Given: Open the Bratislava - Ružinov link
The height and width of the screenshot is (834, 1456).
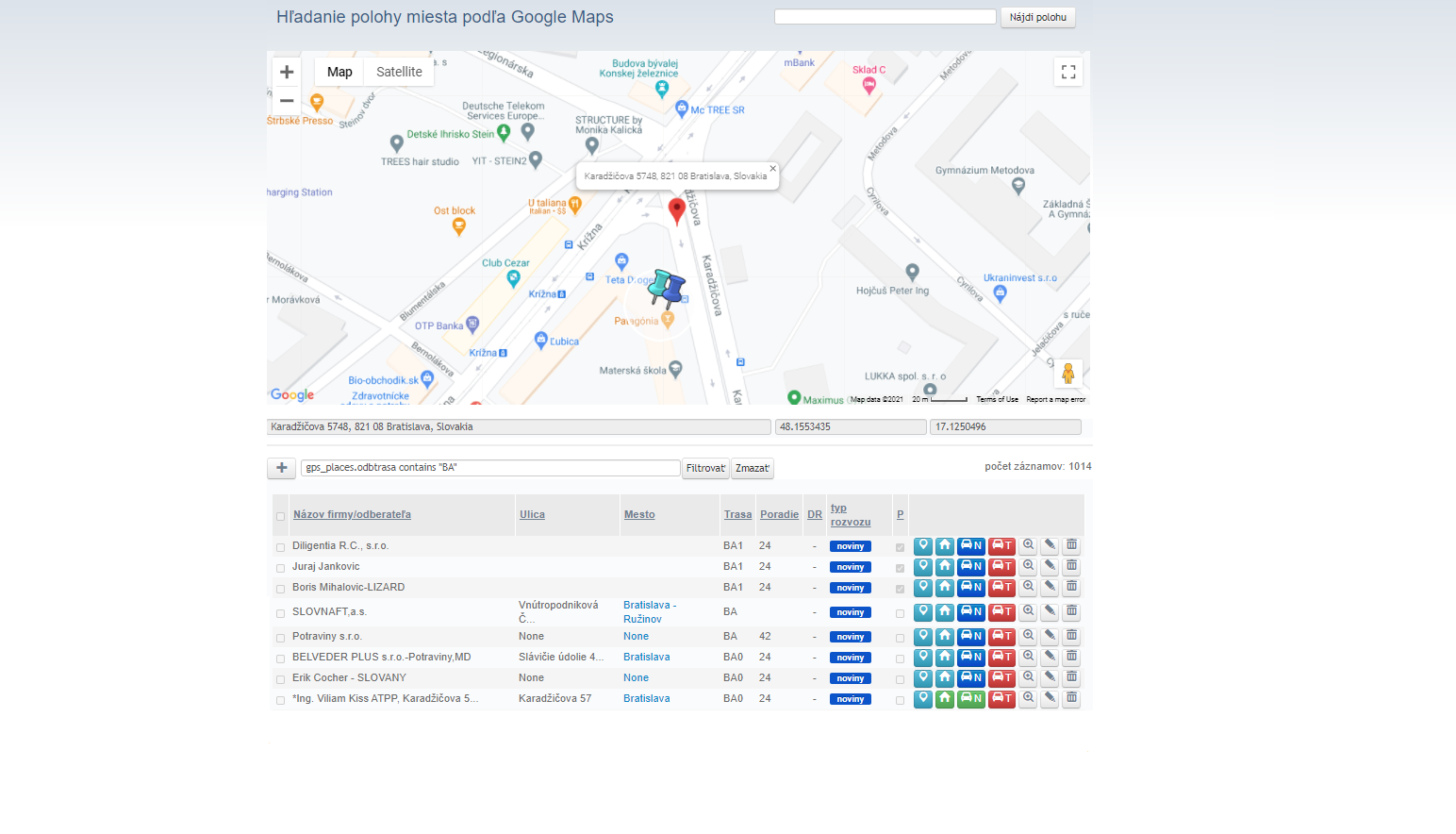Looking at the screenshot, I should [650, 612].
